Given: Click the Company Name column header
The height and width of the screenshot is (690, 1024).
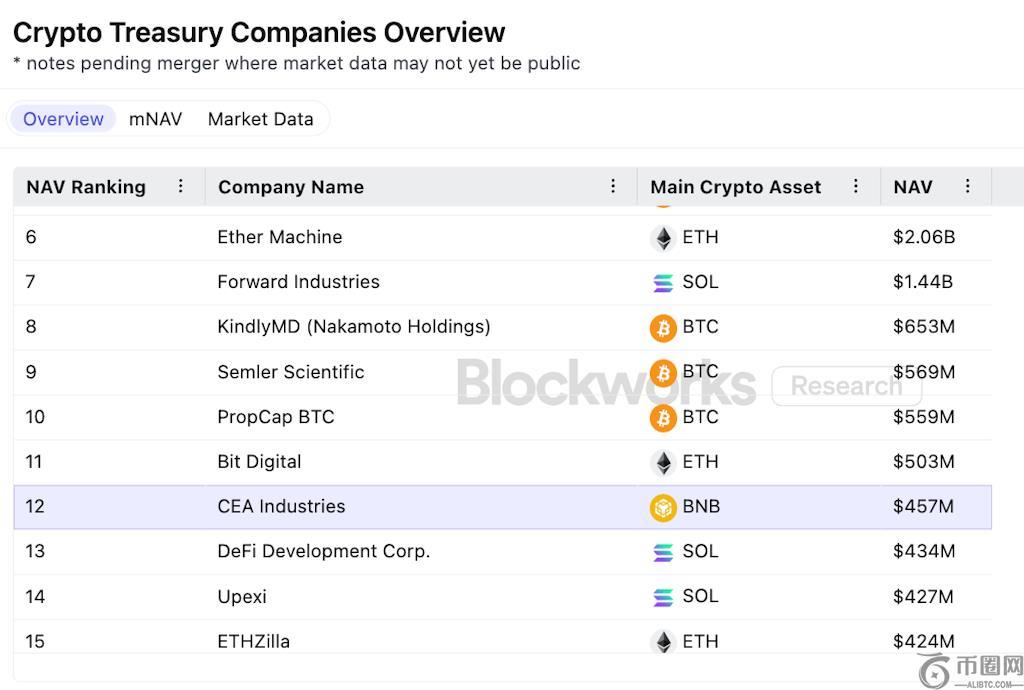Looking at the screenshot, I should 291,187.
